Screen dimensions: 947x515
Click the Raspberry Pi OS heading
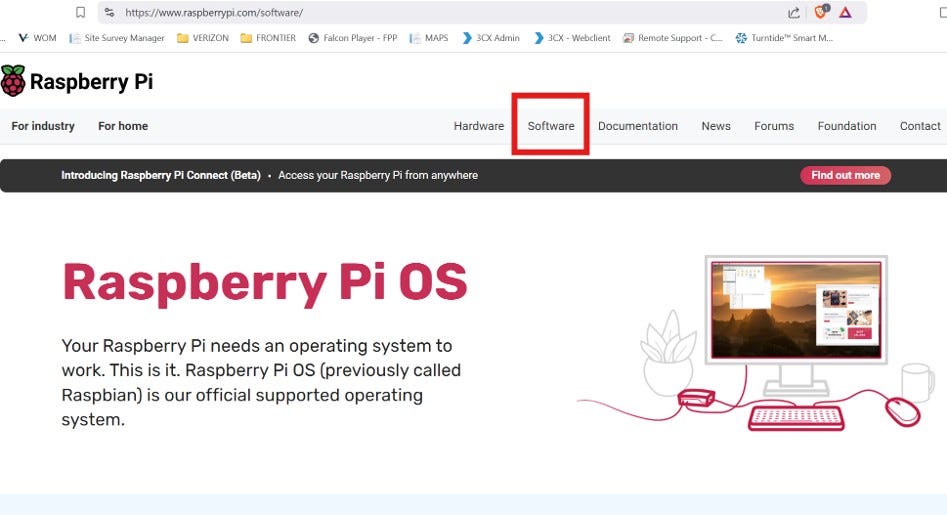pyautogui.click(x=265, y=283)
